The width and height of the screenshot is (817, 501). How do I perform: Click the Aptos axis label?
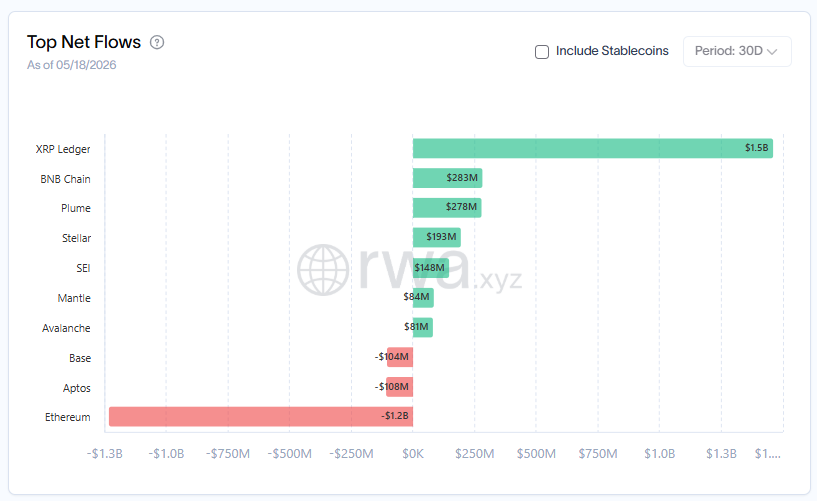tap(77, 389)
